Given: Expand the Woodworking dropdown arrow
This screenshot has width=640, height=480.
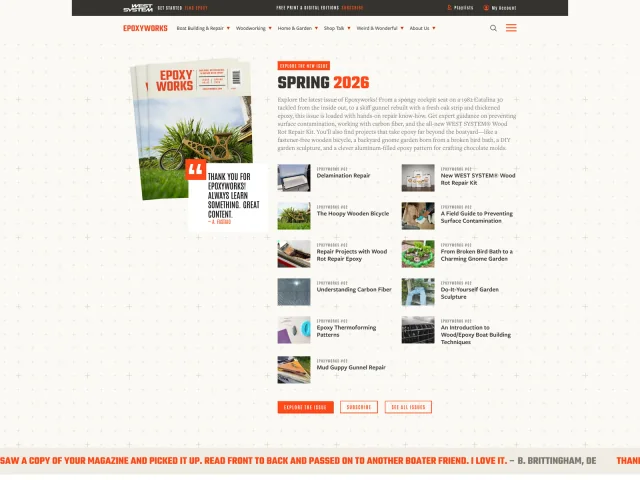Looking at the screenshot, I should click(270, 28).
